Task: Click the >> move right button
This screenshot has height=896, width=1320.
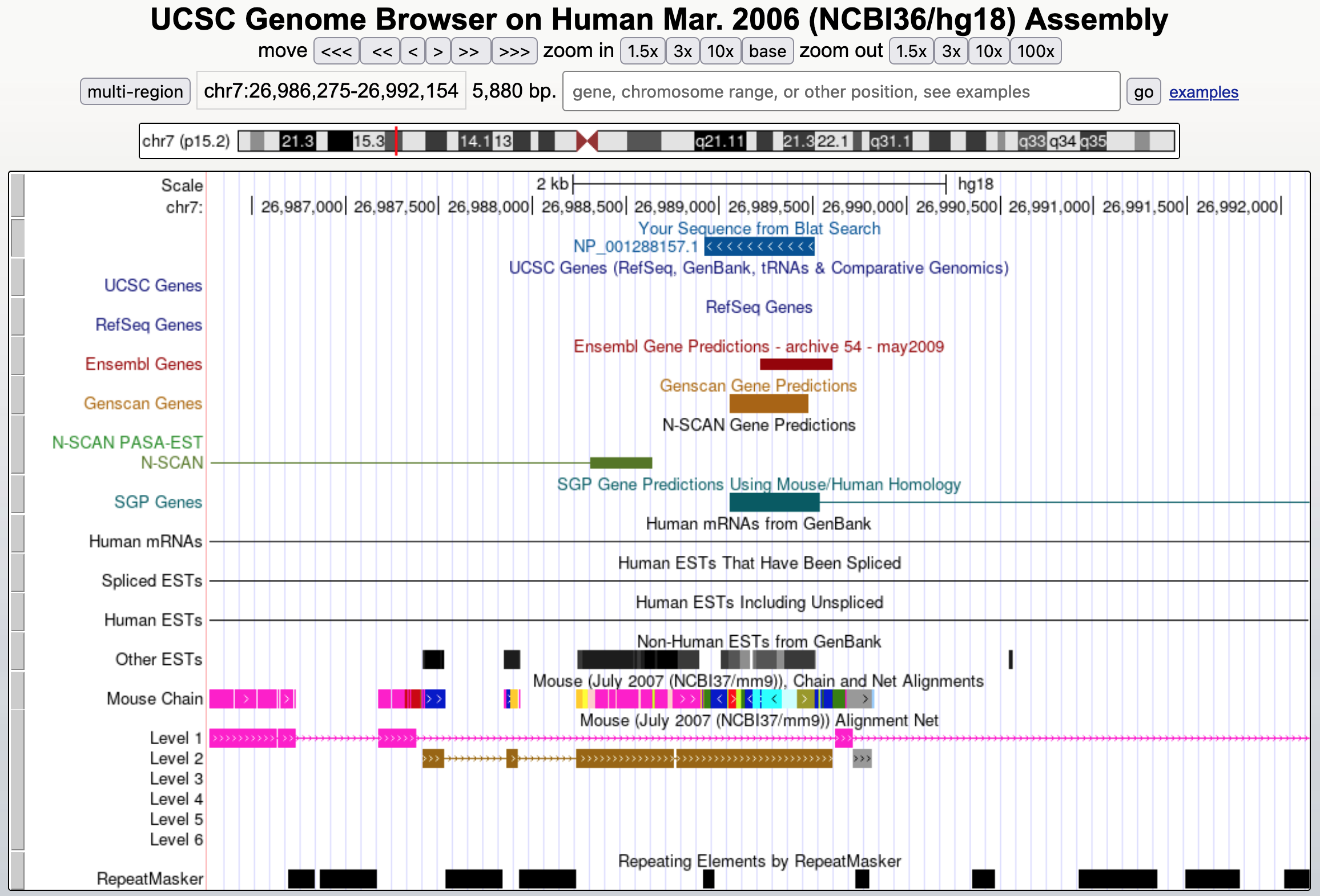Action: [x=470, y=51]
